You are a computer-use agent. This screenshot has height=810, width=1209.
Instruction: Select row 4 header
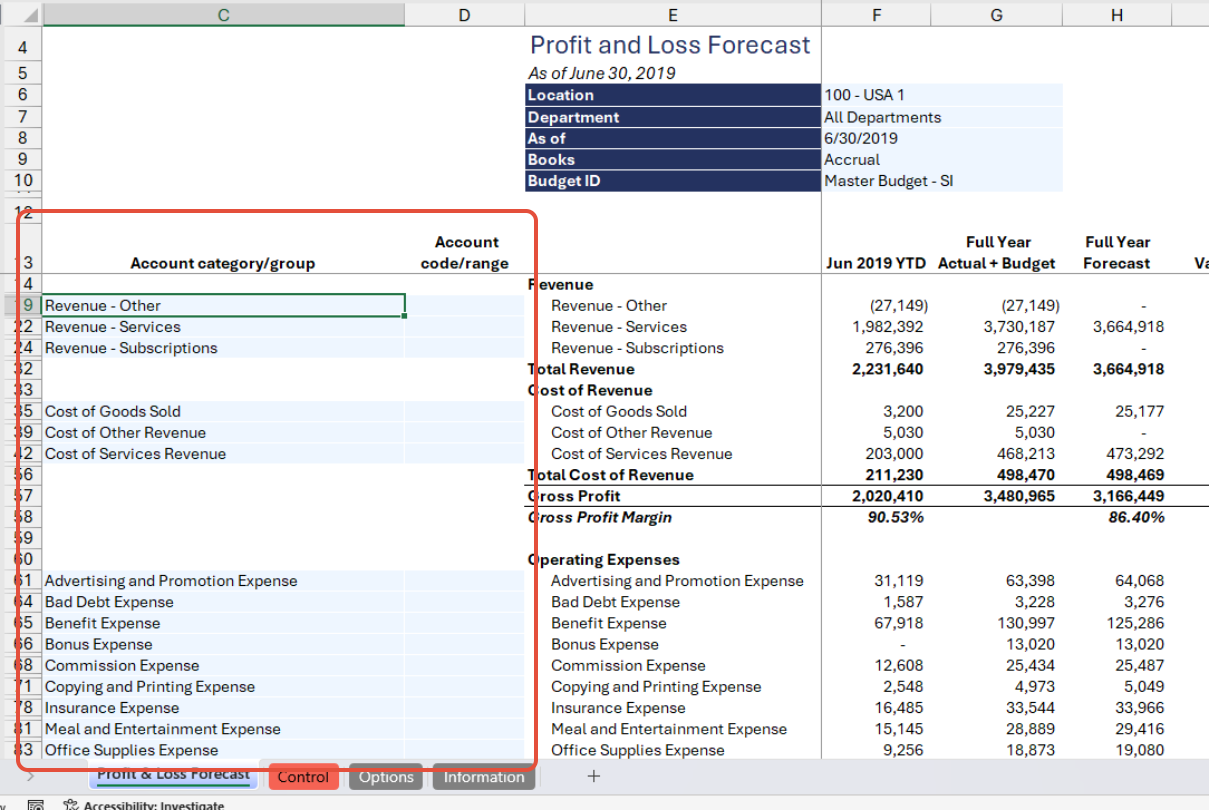click(22, 46)
